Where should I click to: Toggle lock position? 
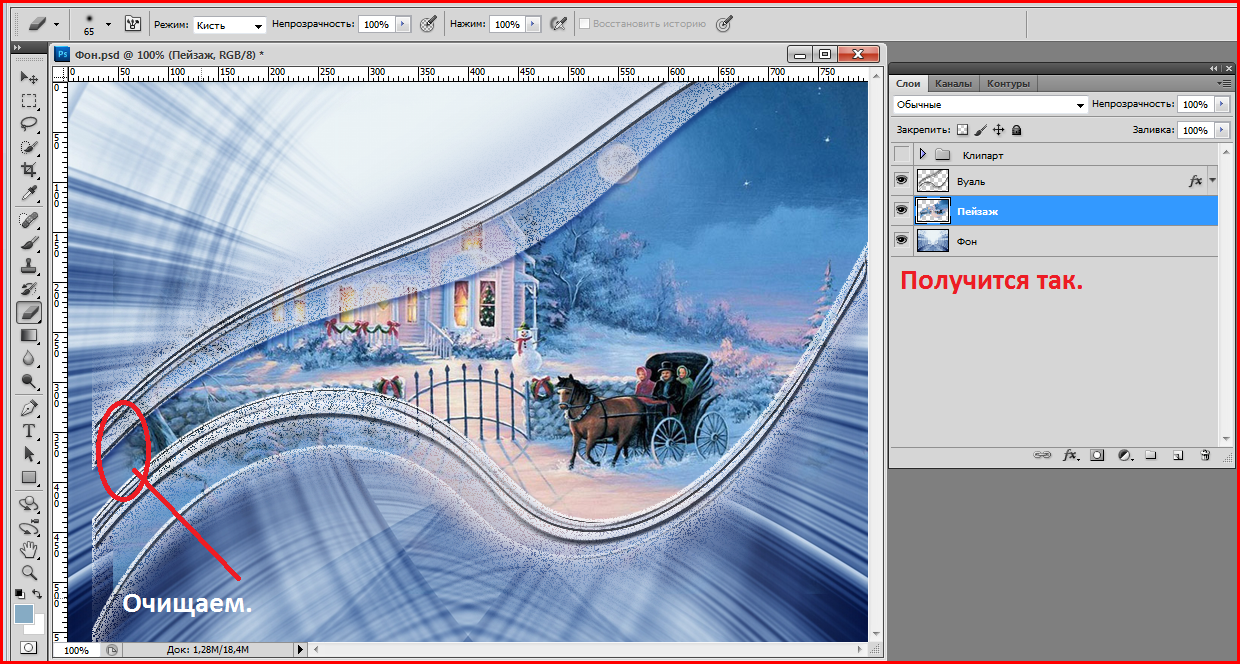click(998, 130)
